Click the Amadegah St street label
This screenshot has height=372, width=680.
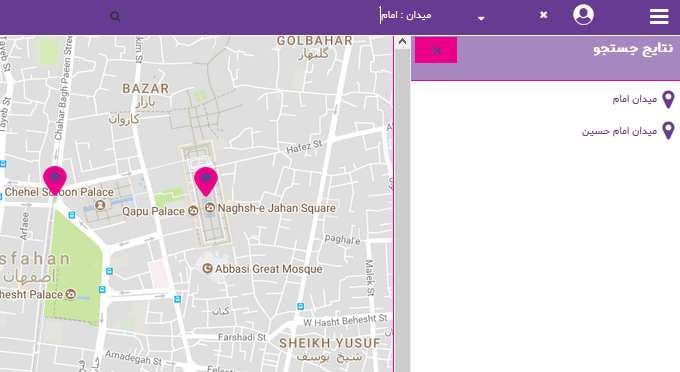(134, 357)
